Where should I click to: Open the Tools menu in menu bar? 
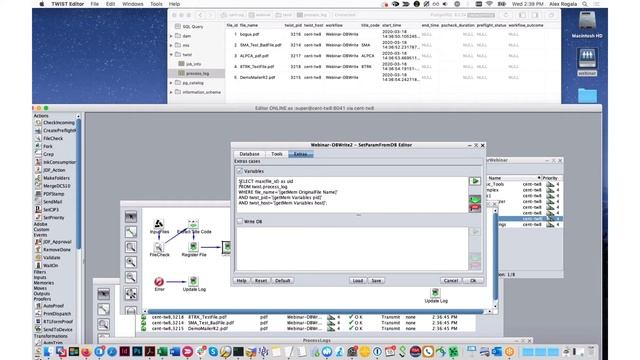[156, 4]
